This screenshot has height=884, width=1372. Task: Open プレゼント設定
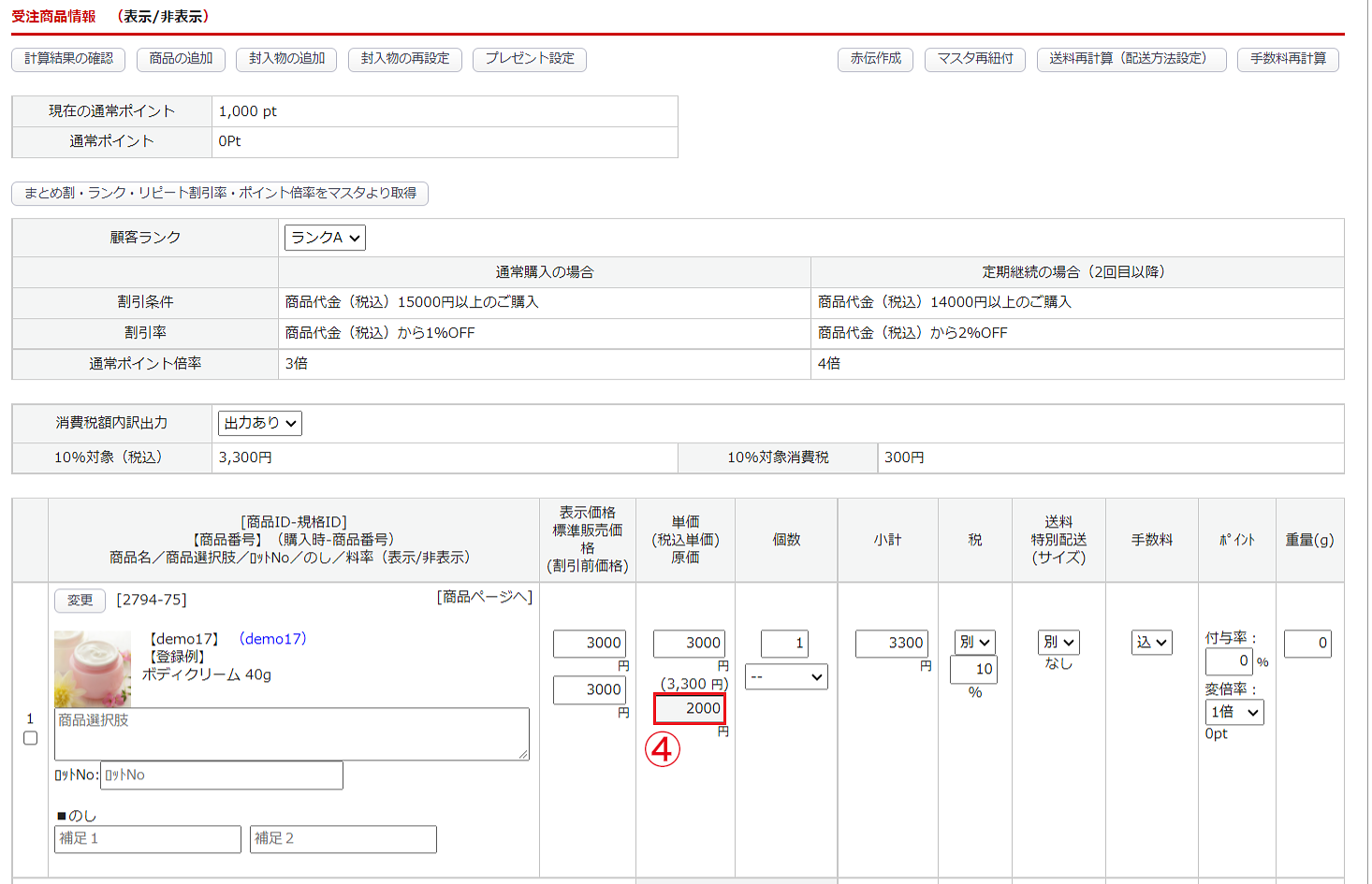530,59
